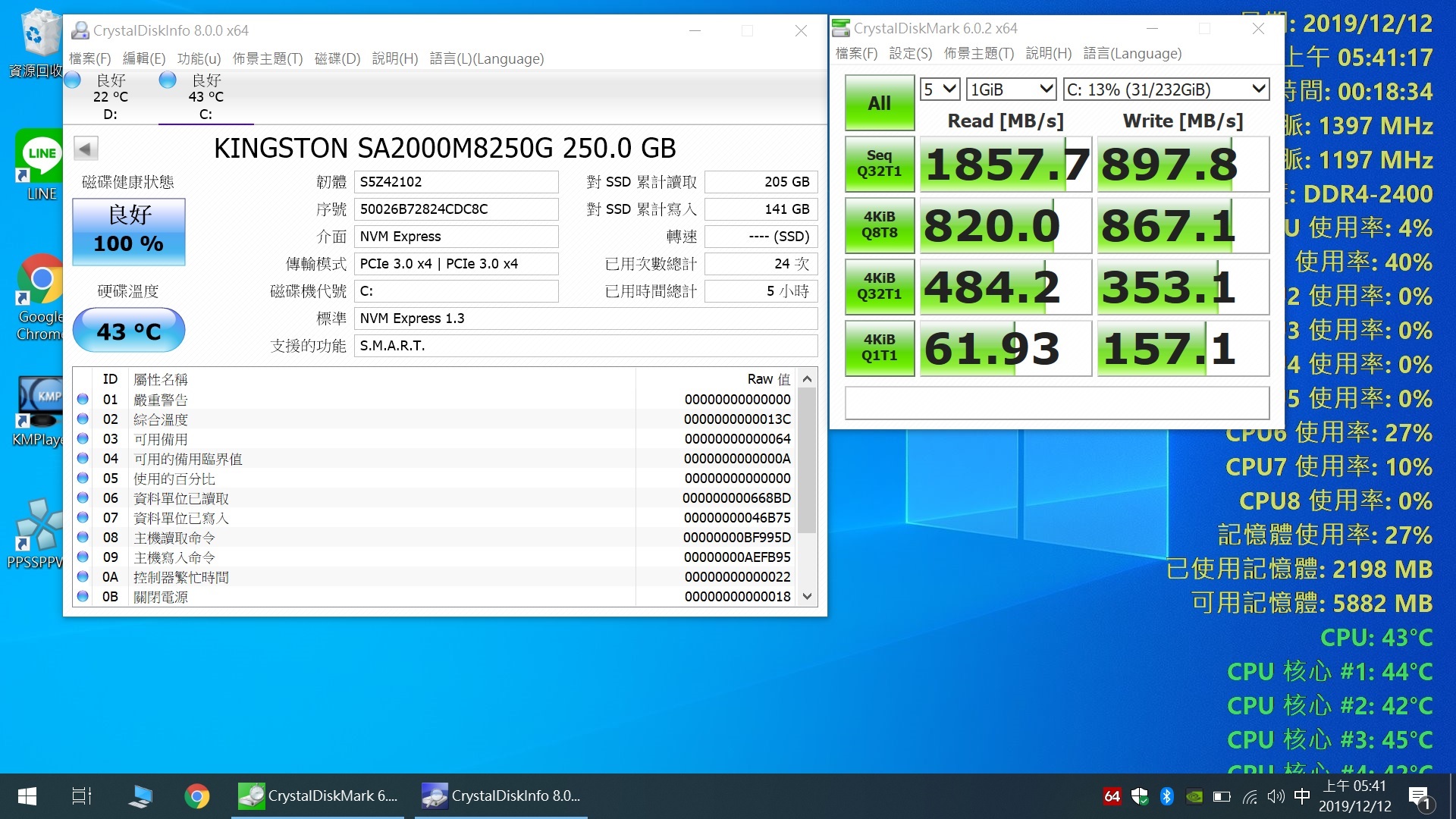The image size is (1456, 819).
Task: Run 4KiB Q8T8 benchmark
Action: [880, 224]
